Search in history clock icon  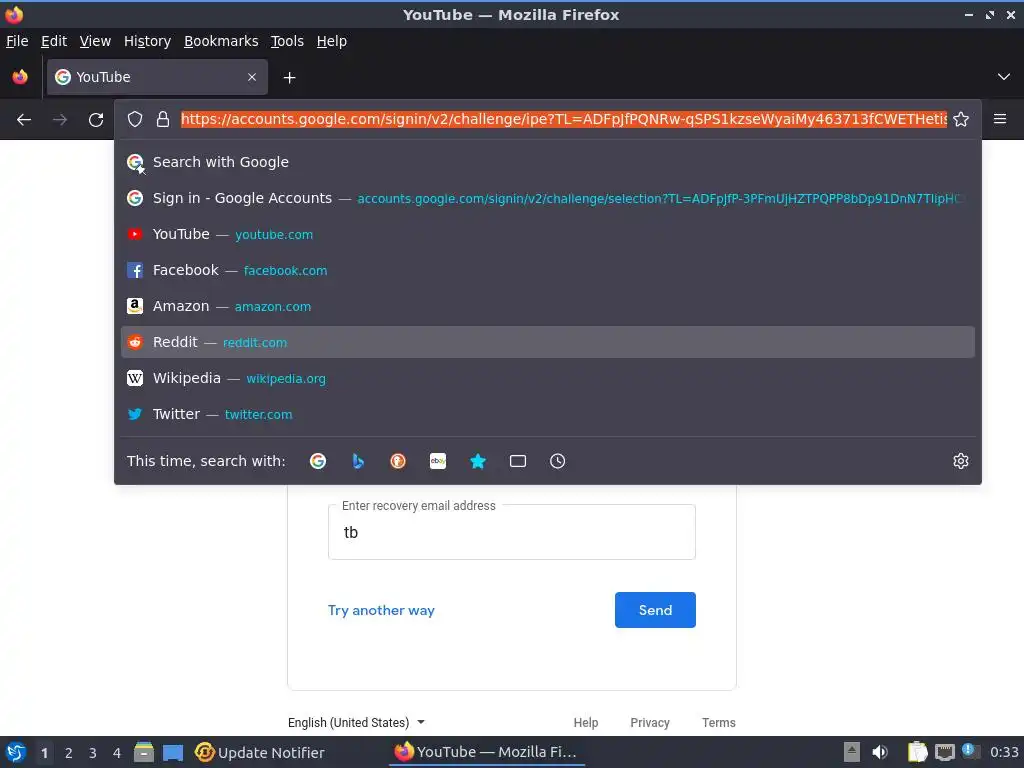(x=558, y=461)
